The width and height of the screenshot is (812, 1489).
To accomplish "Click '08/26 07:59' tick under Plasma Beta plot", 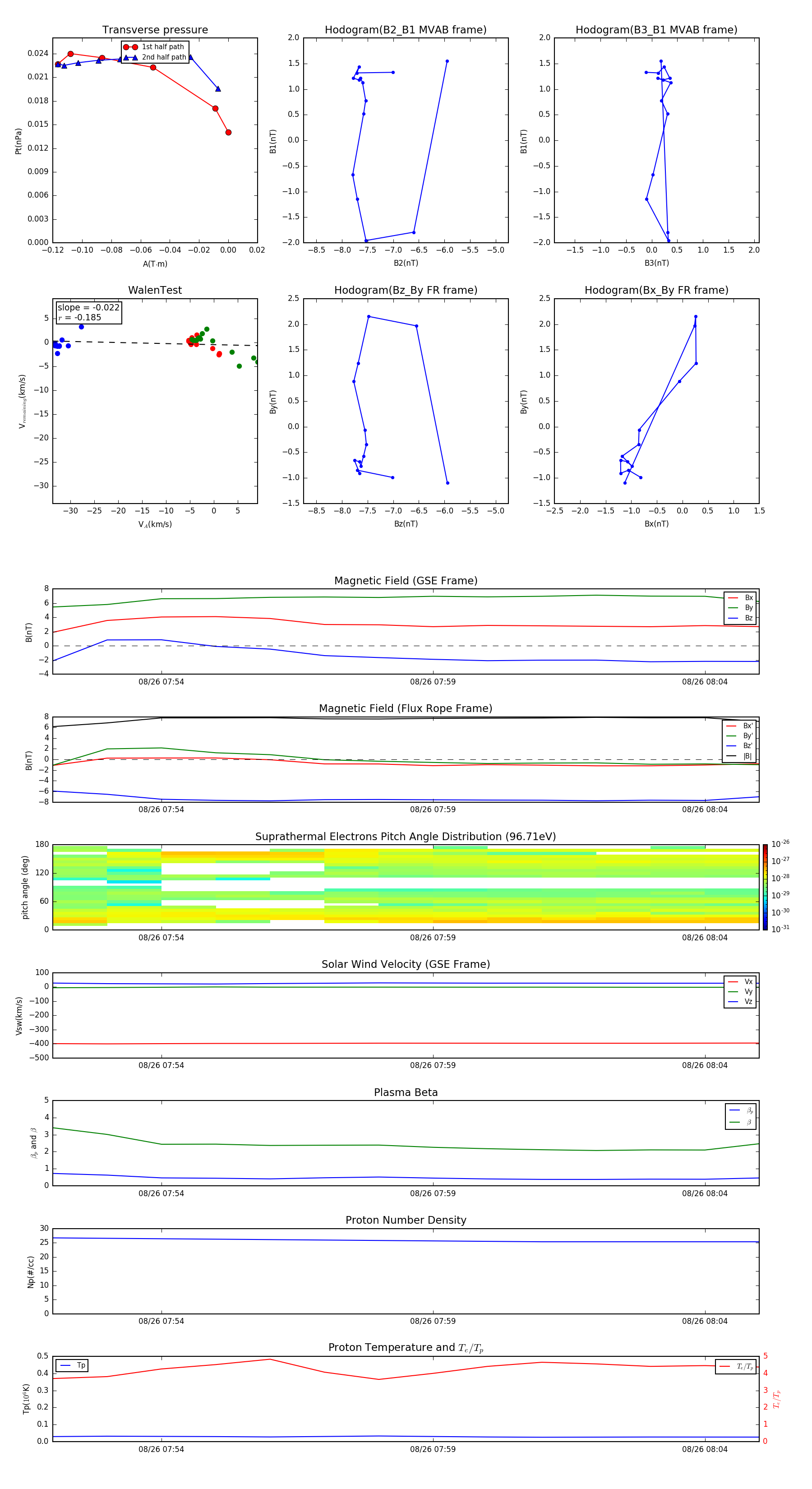I will pos(433,1193).
